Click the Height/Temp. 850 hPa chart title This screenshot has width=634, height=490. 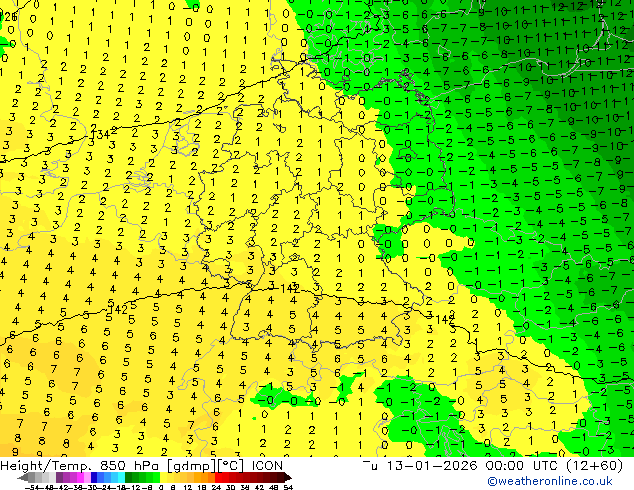click(142, 466)
